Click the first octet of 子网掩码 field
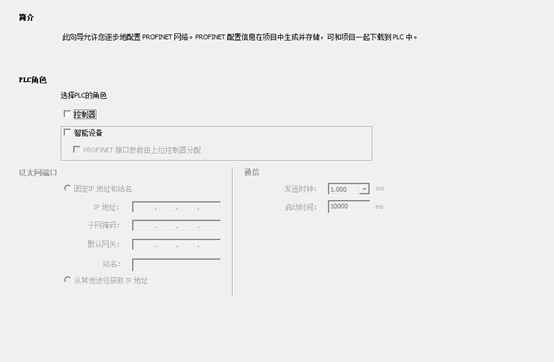This screenshot has height=362, width=554. tap(144, 226)
